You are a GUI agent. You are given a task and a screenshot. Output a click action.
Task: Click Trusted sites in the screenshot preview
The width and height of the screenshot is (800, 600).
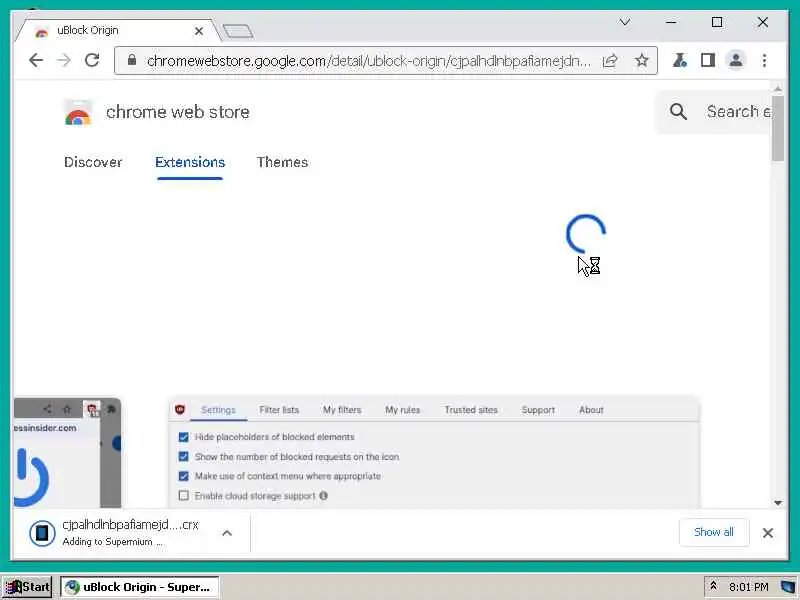pyautogui.click(x=470, y=410)
